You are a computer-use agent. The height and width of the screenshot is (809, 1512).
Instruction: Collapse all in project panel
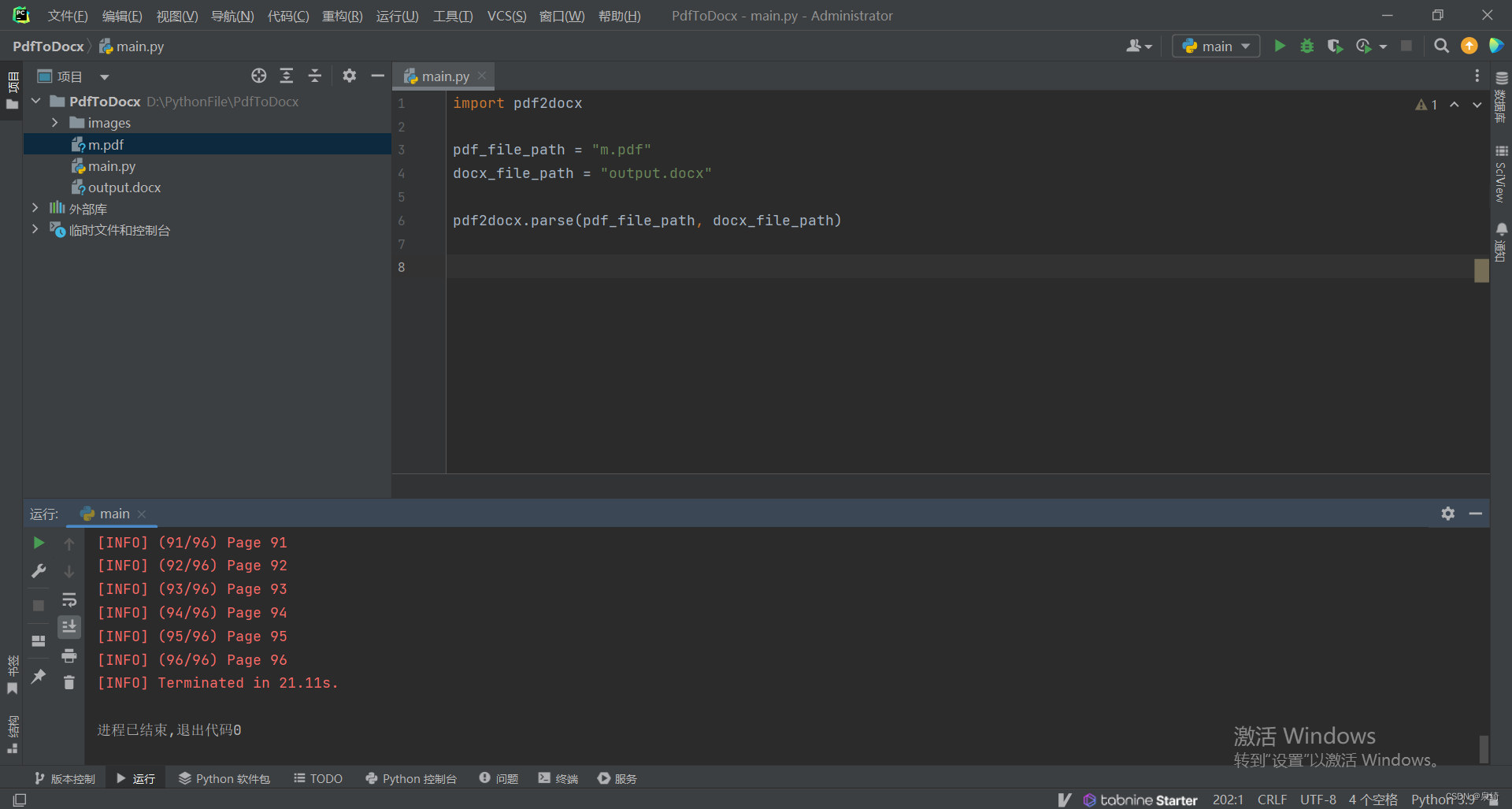[315, 76]
